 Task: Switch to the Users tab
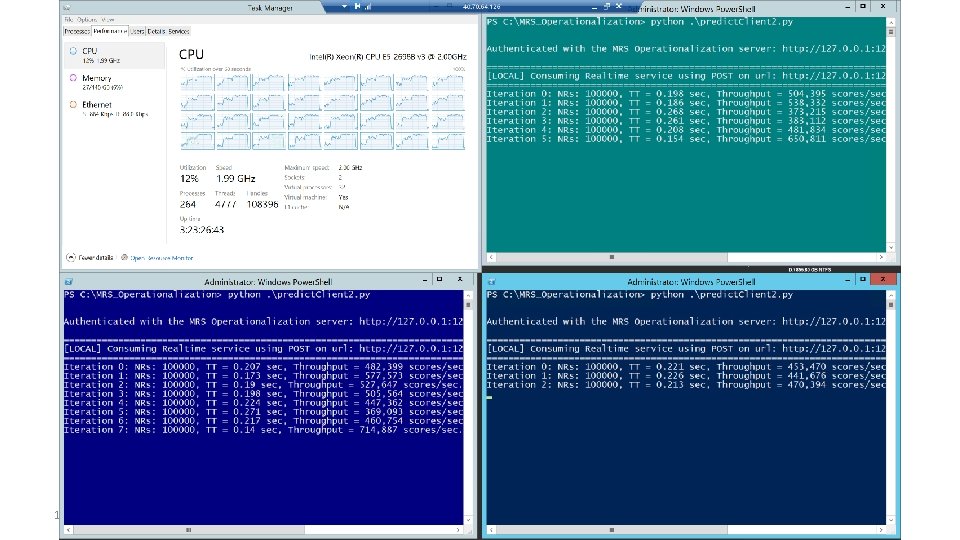(x=137, y=31)
